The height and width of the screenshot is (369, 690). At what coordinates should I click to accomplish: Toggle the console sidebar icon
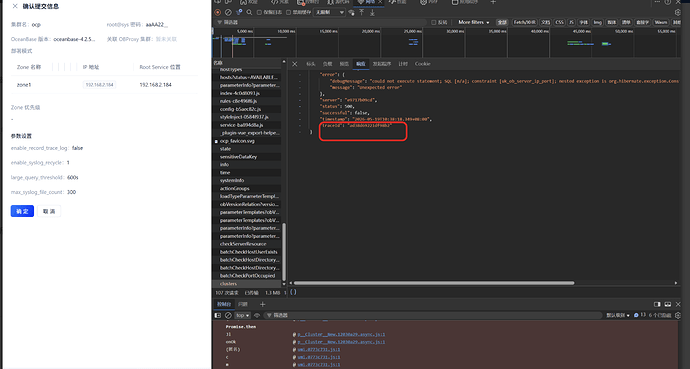pos(218,315)
